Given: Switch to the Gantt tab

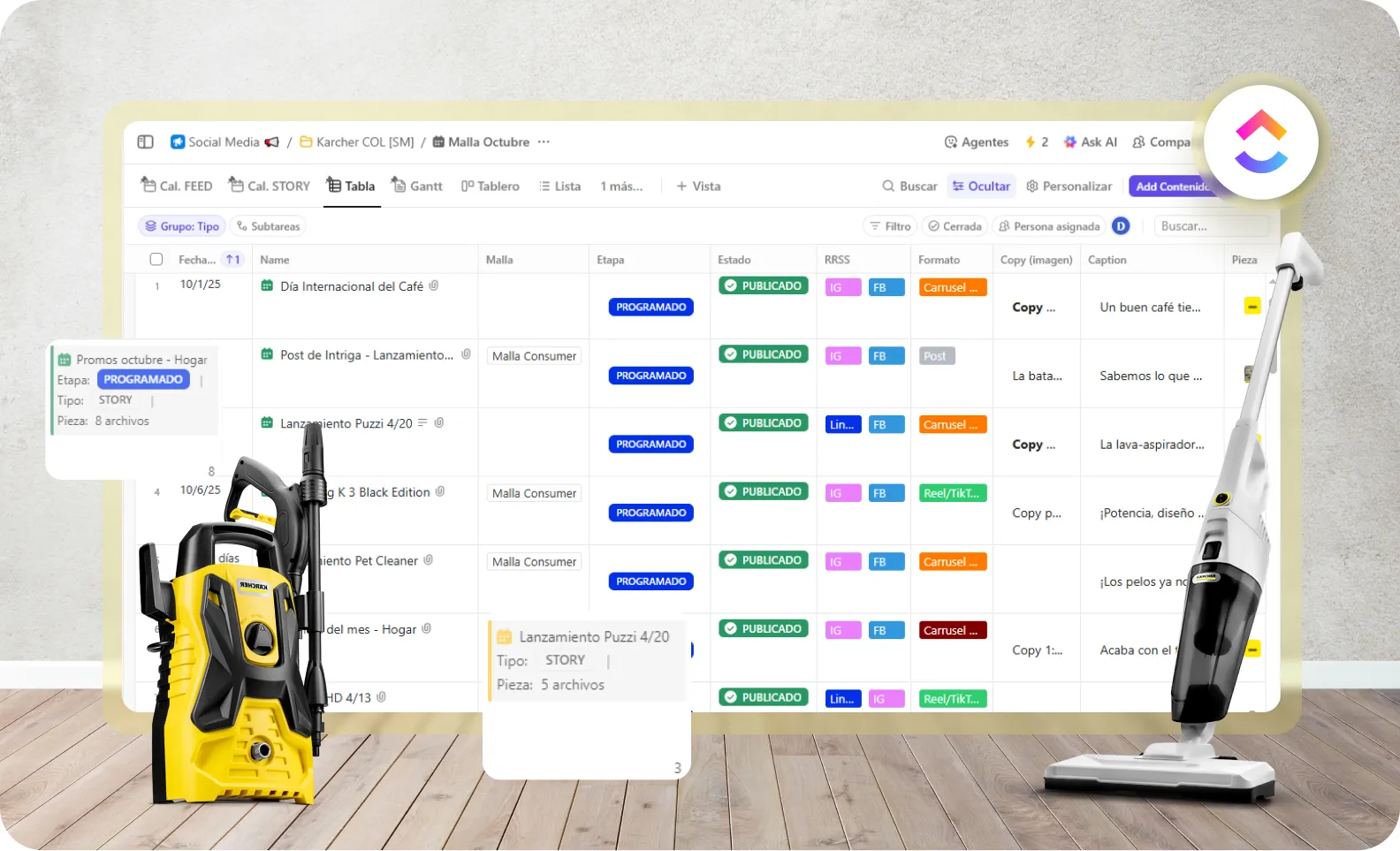Looking at the screenshot, I should click(417, 186).
